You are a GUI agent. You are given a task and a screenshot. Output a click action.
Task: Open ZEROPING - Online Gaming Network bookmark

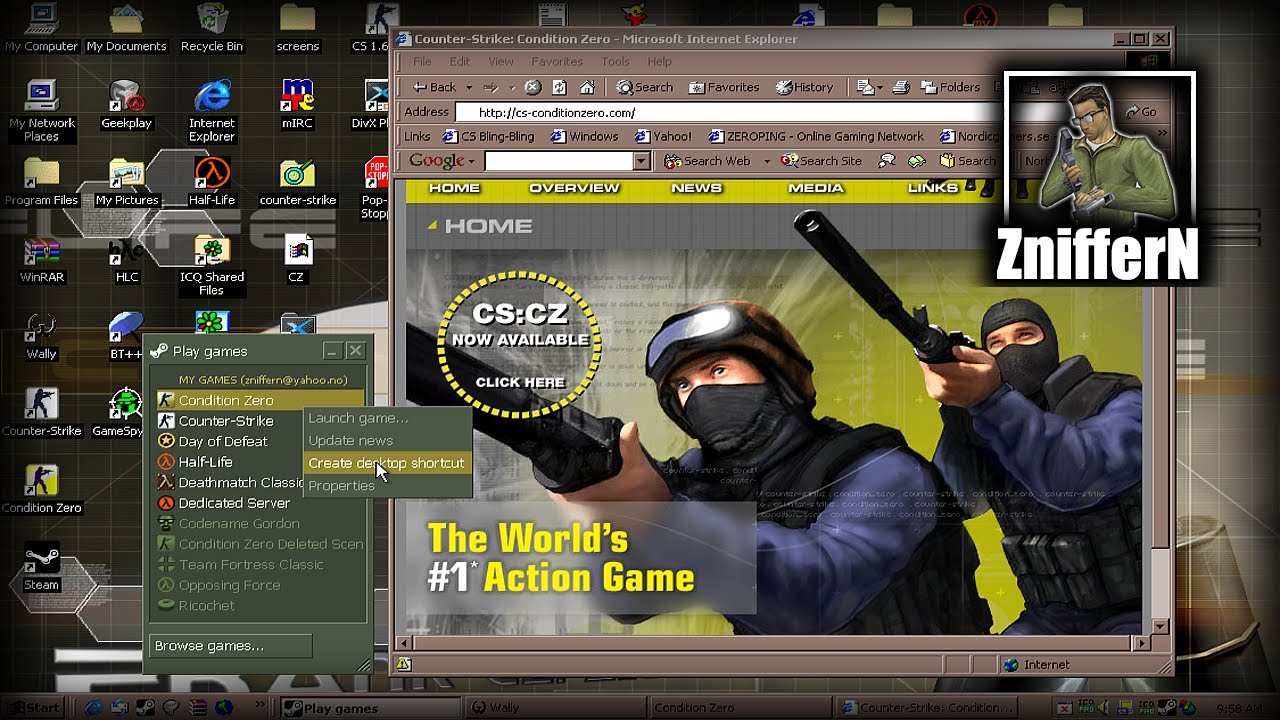pos(816,136)
